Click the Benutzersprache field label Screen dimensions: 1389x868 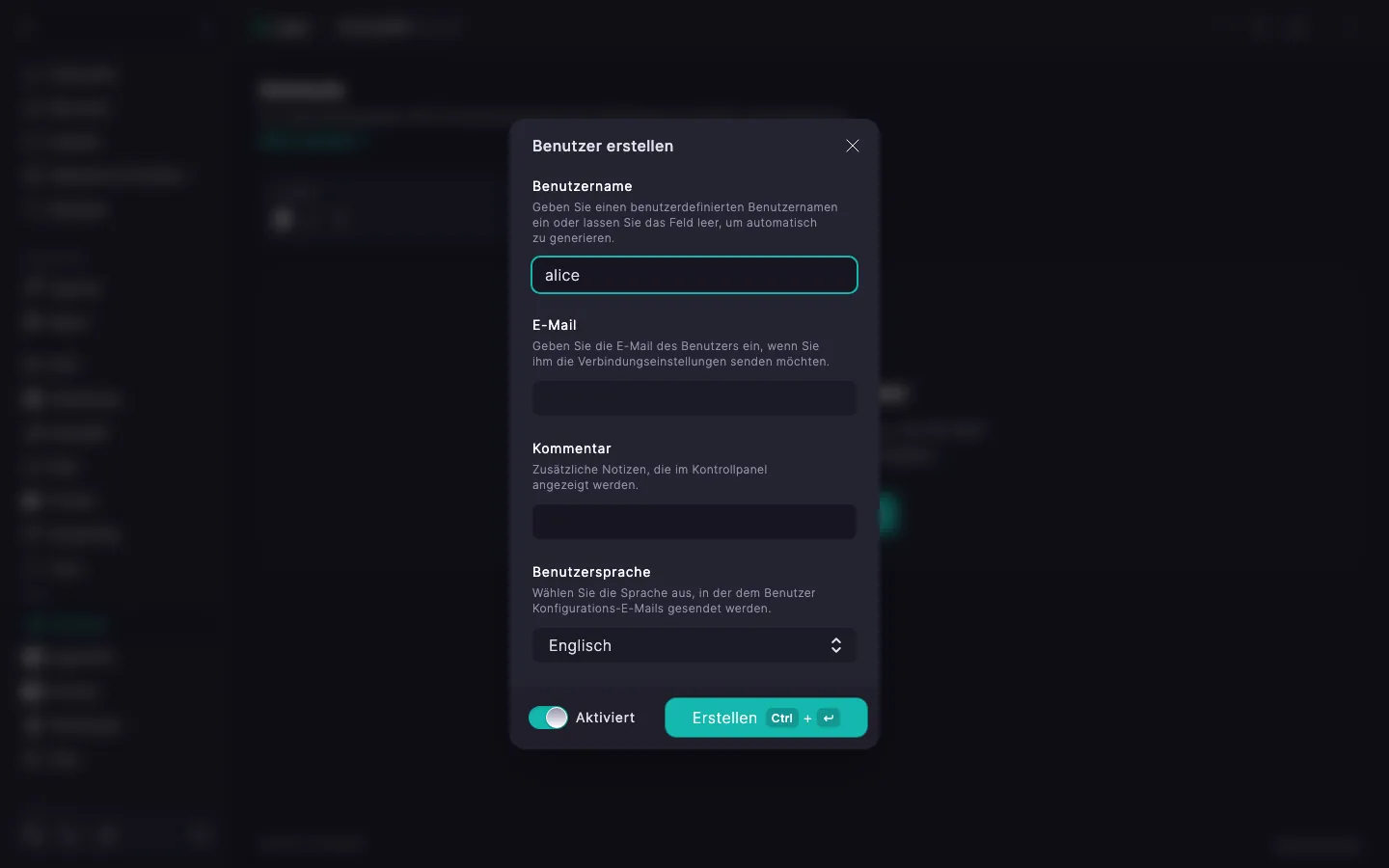click(591, 572)
